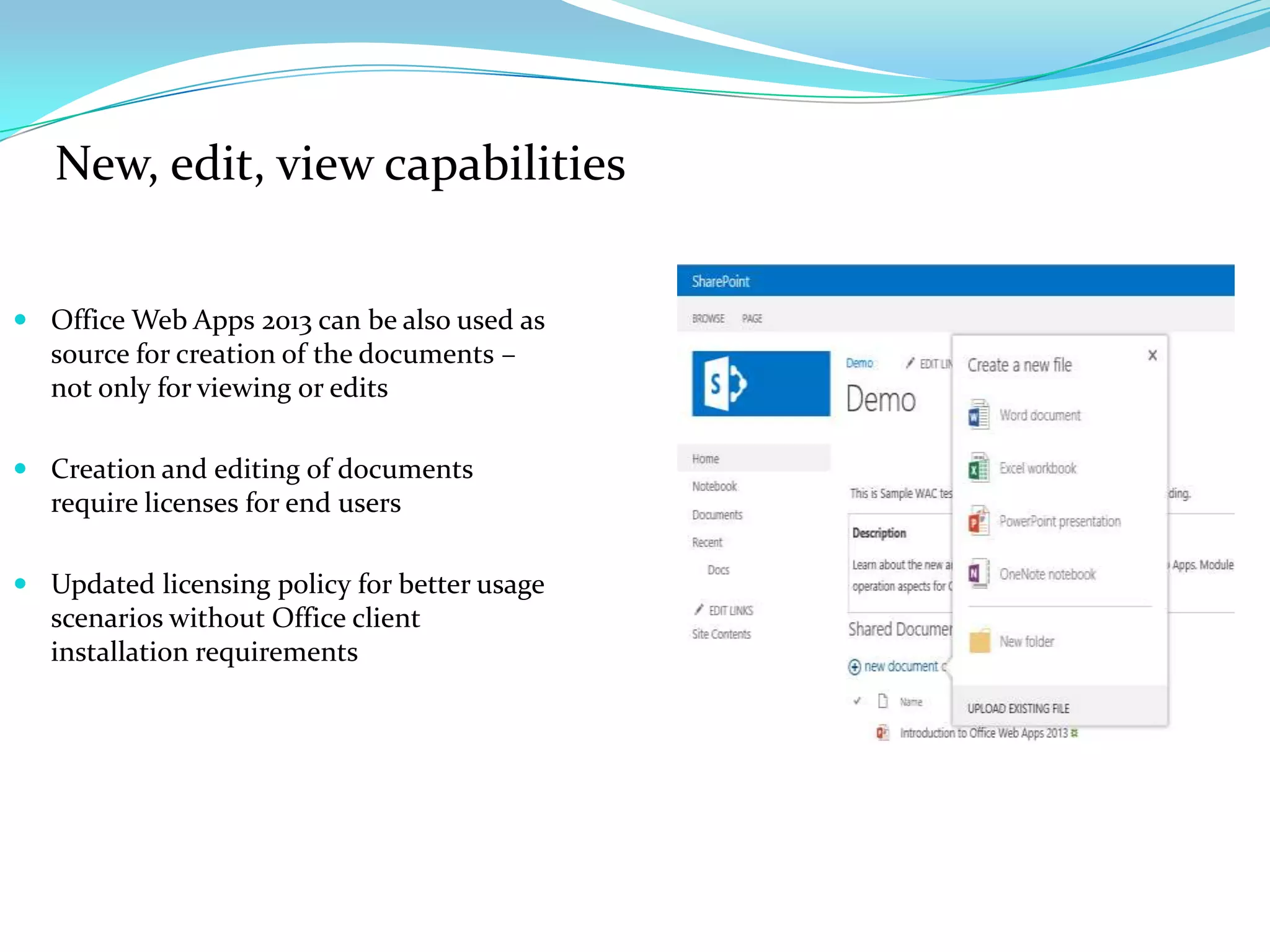The height and width of the screenshot is (952, 1270).
Task: Click the Demo breadcrumb link
Action: [x=859, y=363]
